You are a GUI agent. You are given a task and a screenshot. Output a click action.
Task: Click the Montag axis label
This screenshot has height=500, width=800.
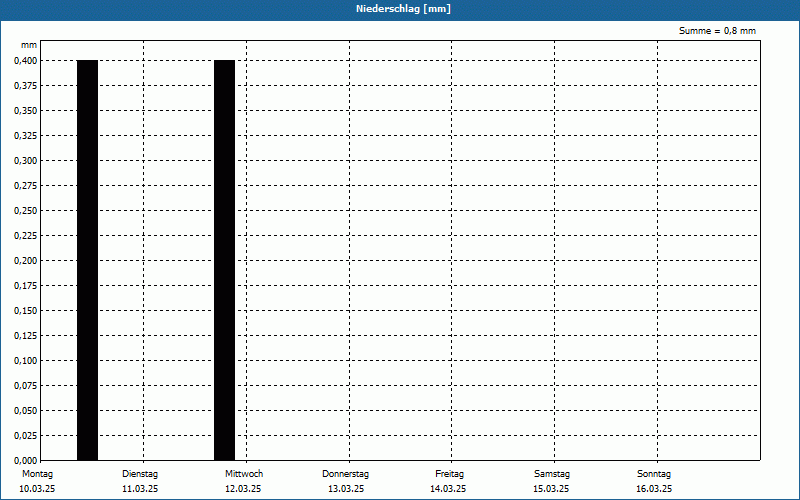click(x=37, y=474)
